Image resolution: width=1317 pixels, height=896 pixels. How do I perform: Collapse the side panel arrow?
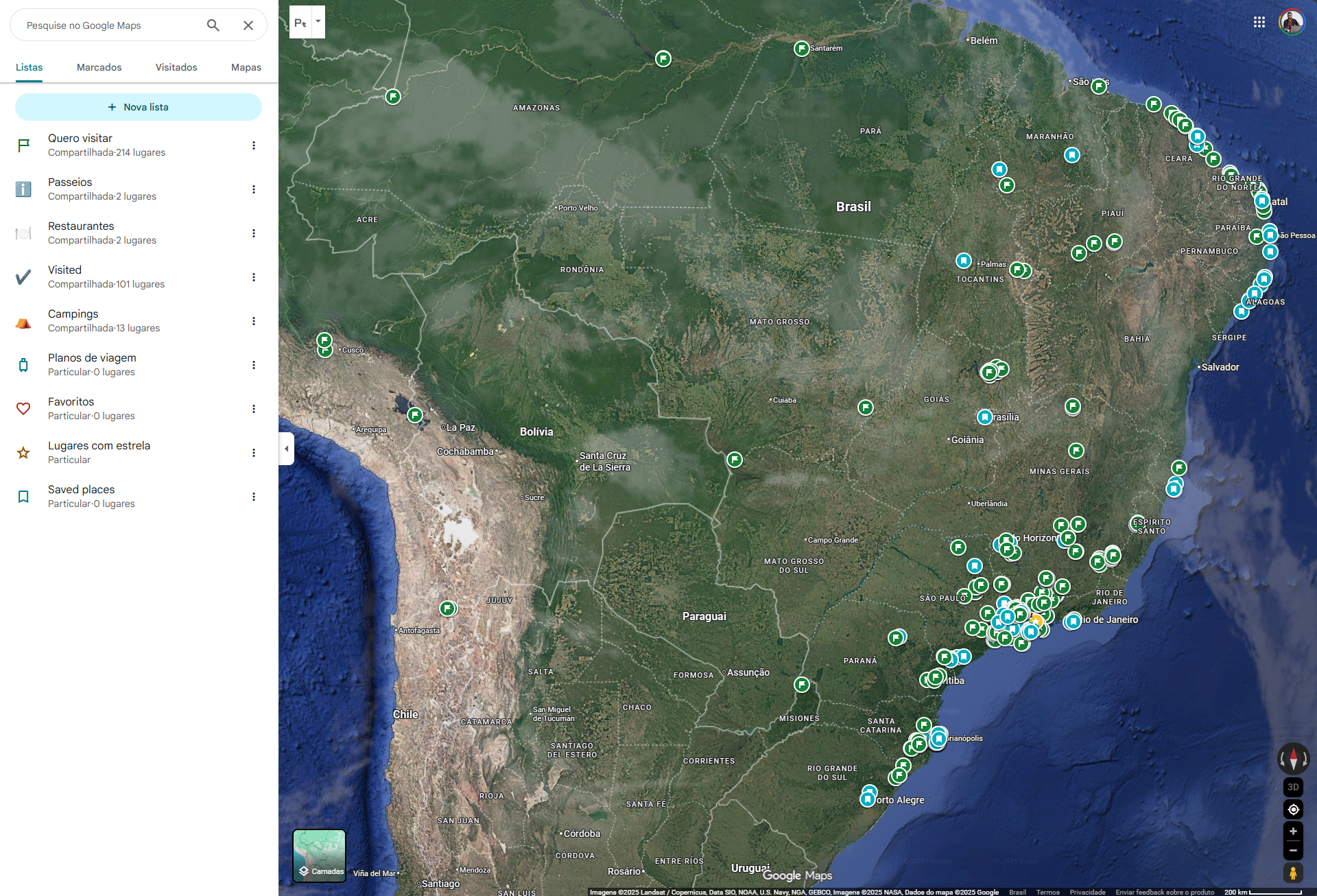point(287,449)
